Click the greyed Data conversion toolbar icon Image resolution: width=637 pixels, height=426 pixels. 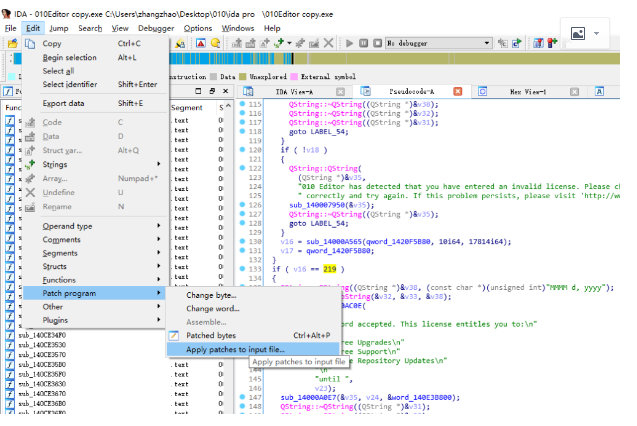pyautogui.click(x=251, y=43)
